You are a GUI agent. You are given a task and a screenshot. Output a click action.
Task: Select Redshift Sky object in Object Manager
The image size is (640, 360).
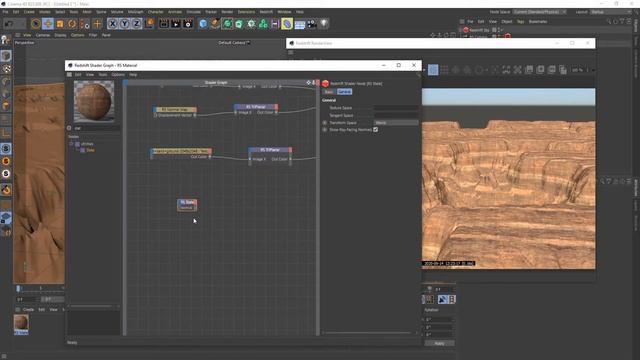pyautogui.click(x=479, y=30)
